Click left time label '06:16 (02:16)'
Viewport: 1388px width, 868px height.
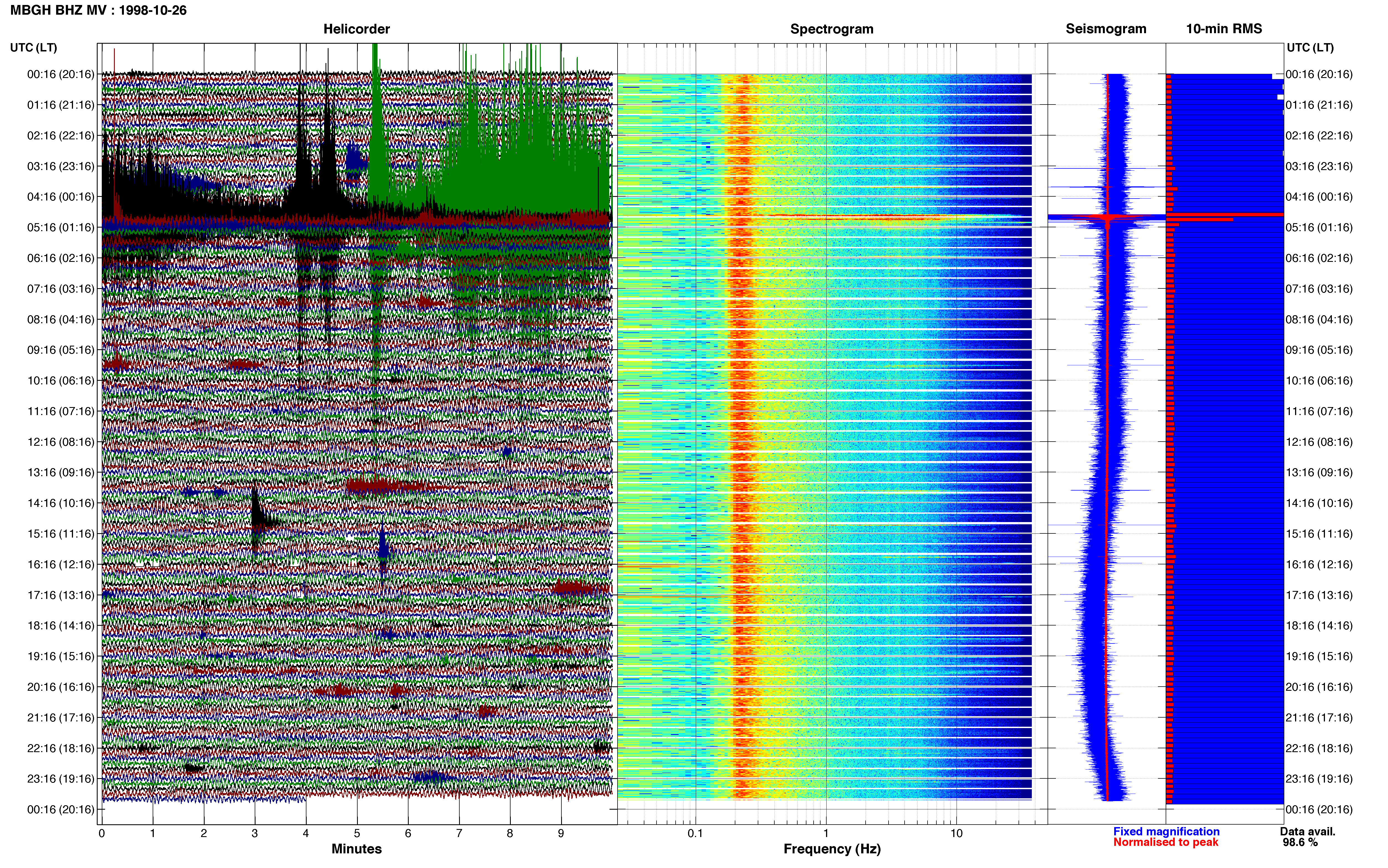pos(61,258)
